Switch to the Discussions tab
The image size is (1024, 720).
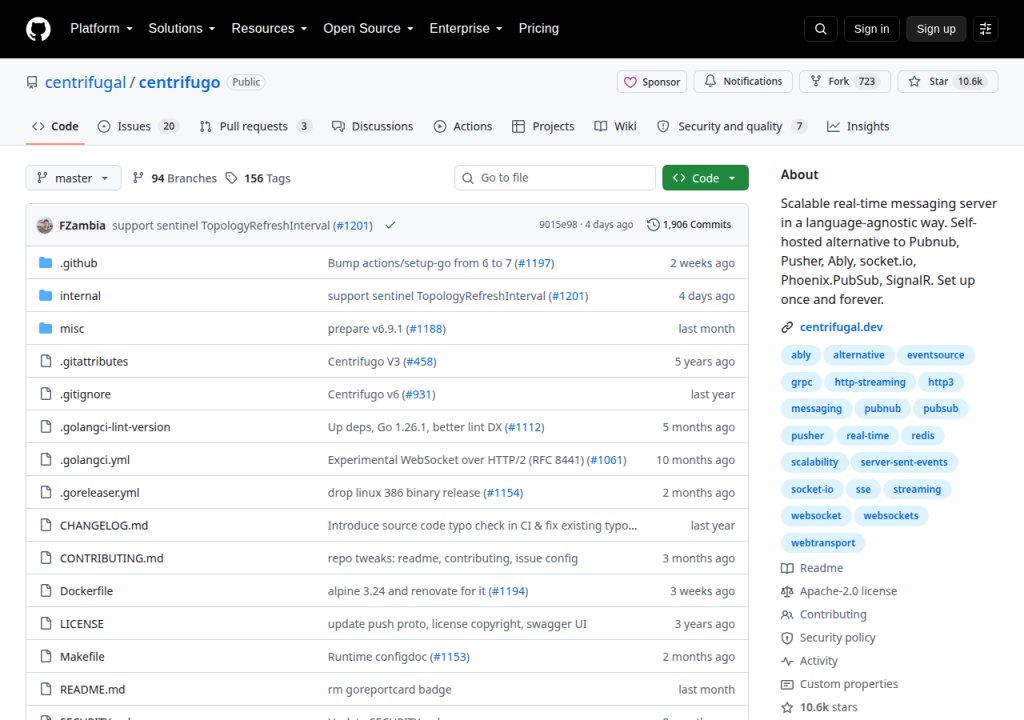point(372,127)
